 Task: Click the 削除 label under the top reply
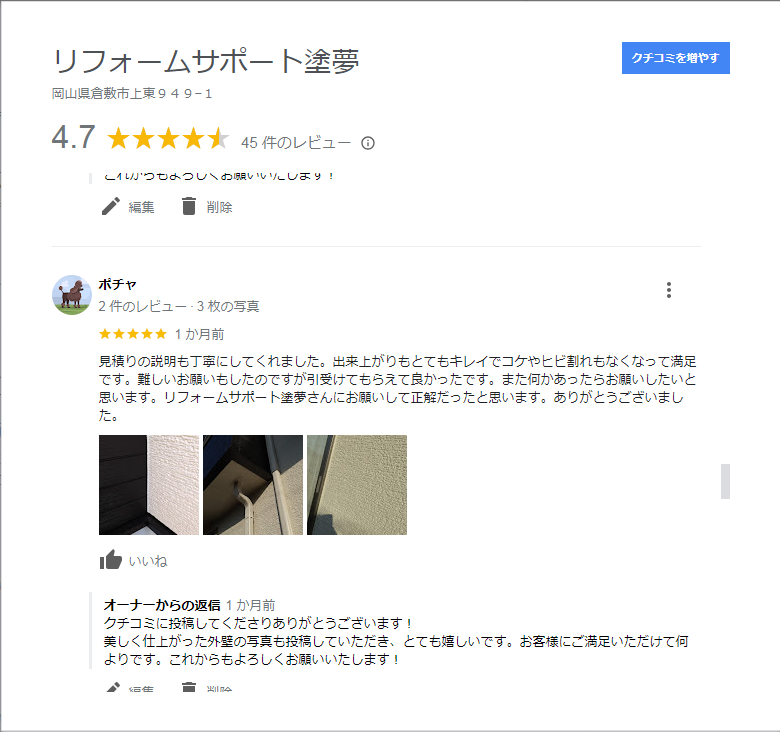(219, 207)
